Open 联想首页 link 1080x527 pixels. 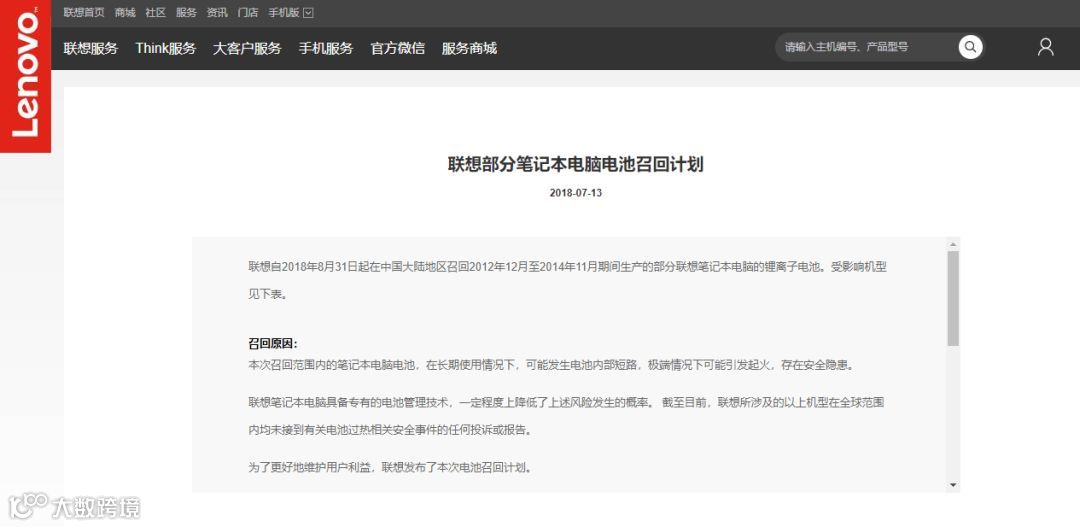click(x=84, y=12)
